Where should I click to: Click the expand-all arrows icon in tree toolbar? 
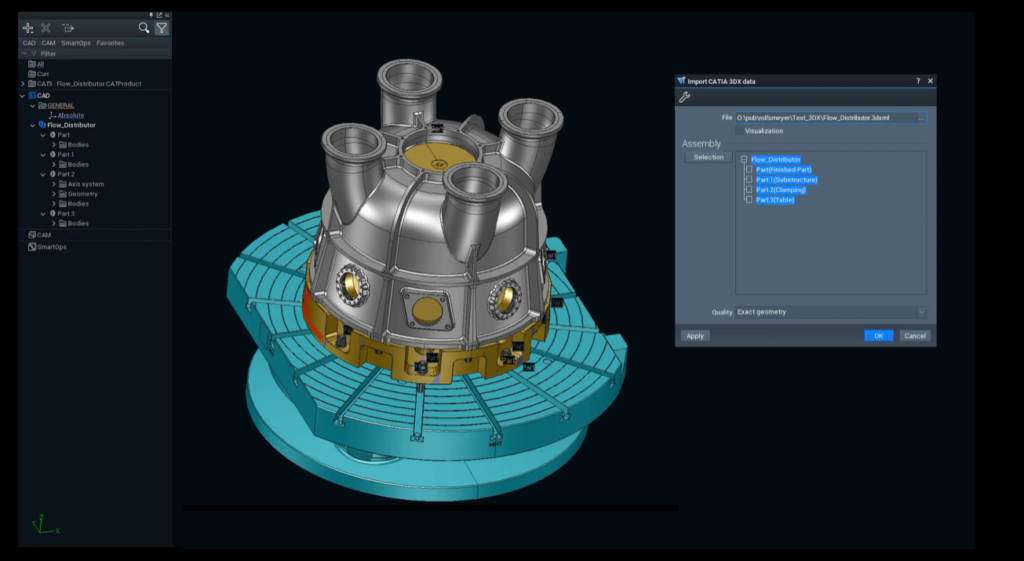coord(28,27)
